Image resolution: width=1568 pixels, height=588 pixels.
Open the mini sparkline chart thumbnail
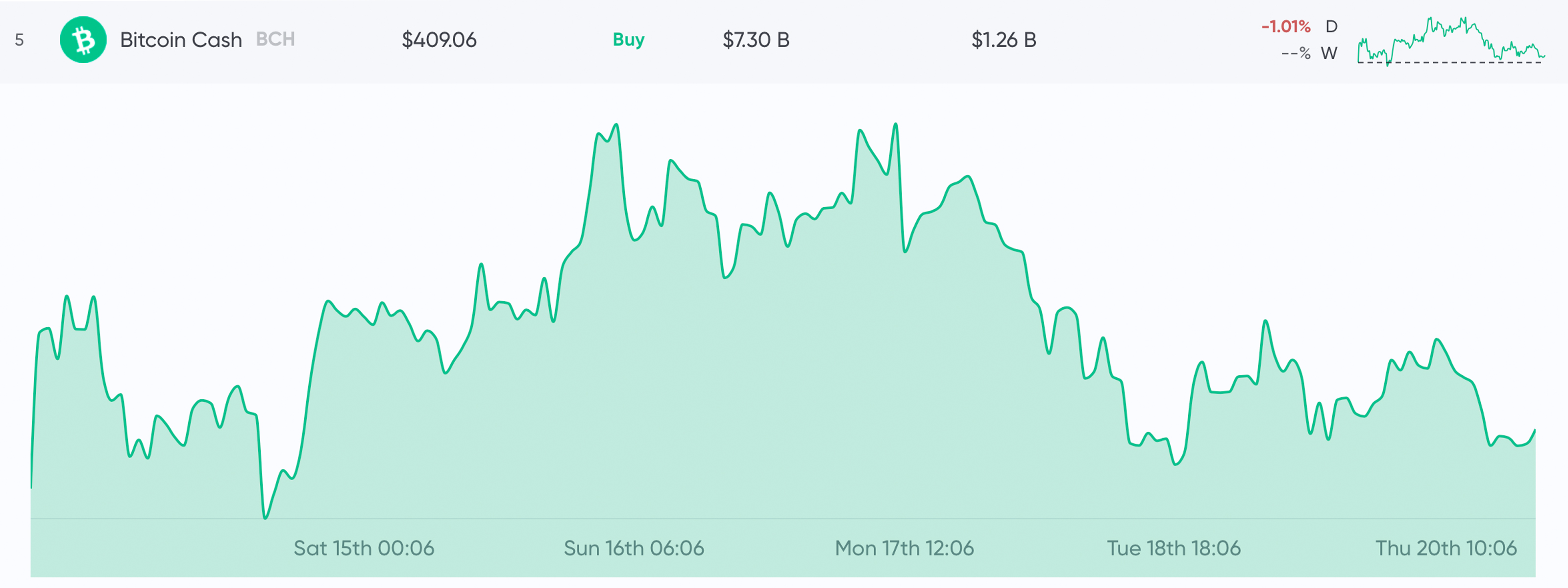coord(1450,41)
